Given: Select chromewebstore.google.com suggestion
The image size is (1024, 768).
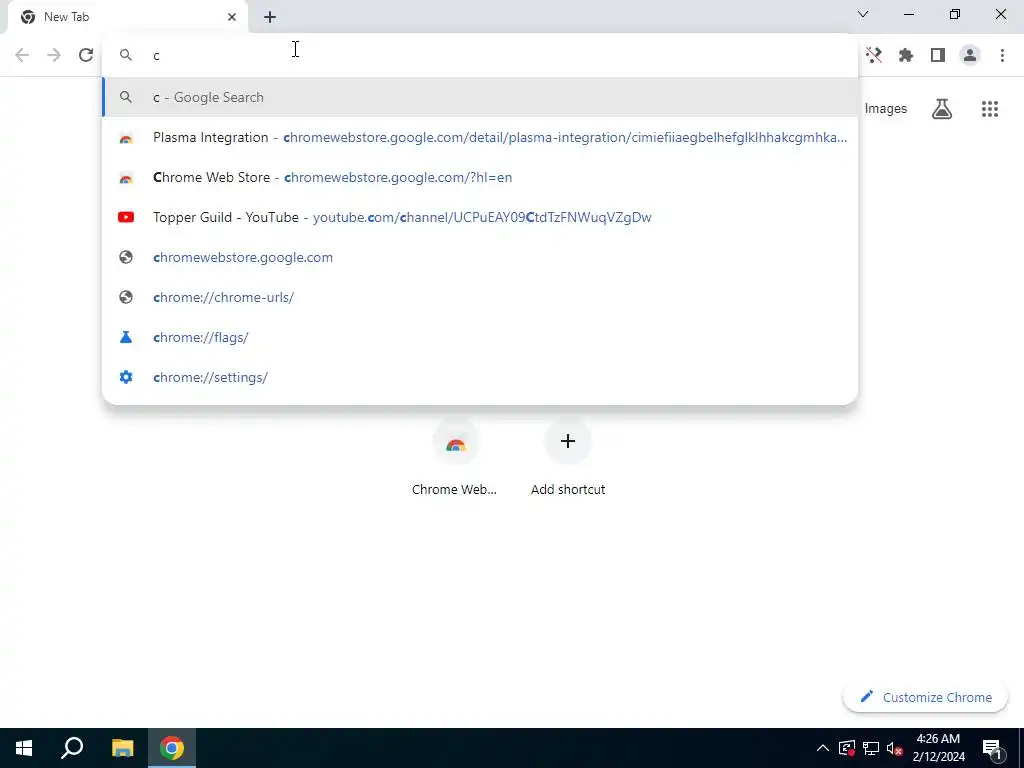Looking at the screenshot, I should pyautogui.click(x=480, y=257).
